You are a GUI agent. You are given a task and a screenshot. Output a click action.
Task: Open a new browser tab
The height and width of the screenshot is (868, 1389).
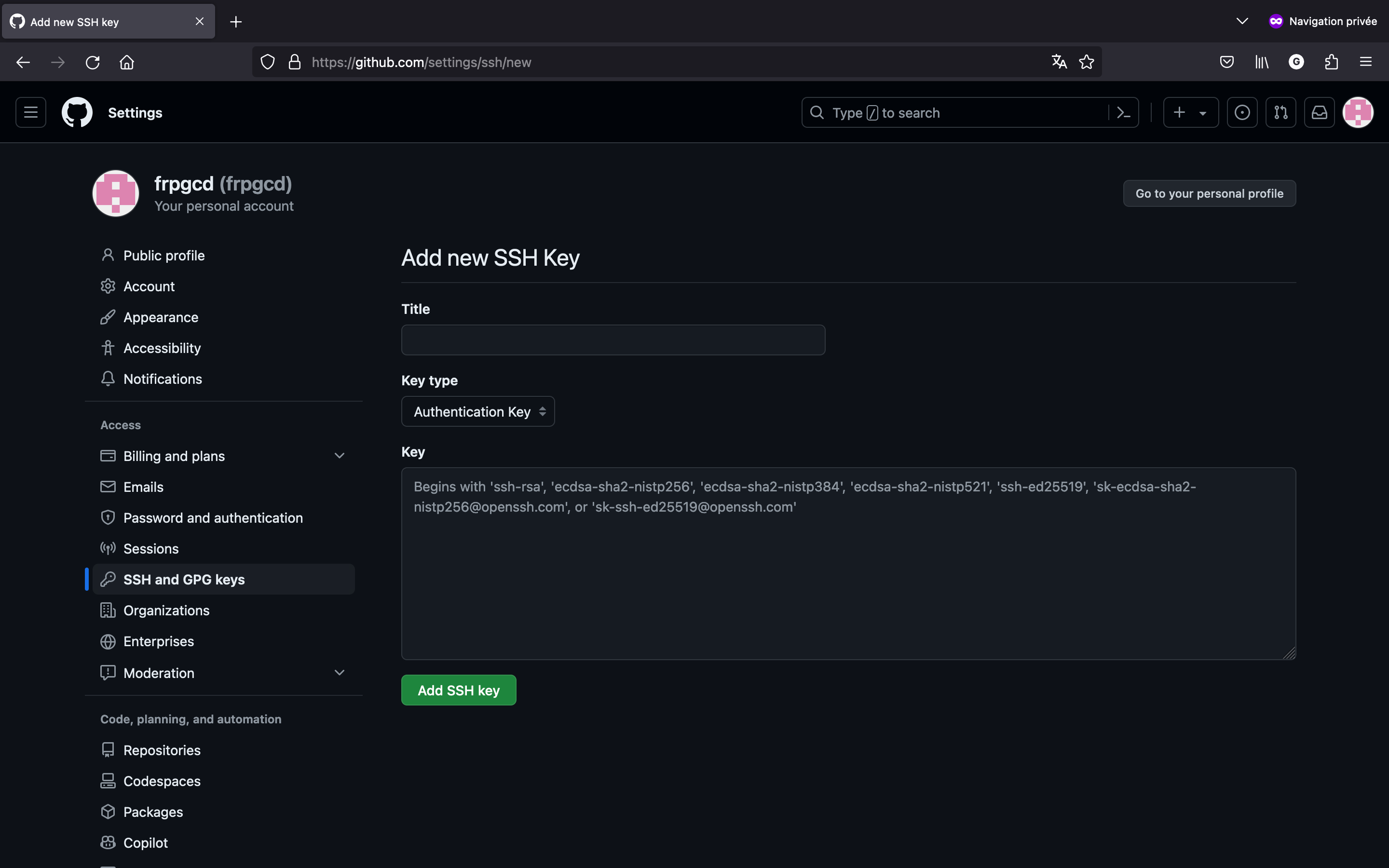point(236,22)
